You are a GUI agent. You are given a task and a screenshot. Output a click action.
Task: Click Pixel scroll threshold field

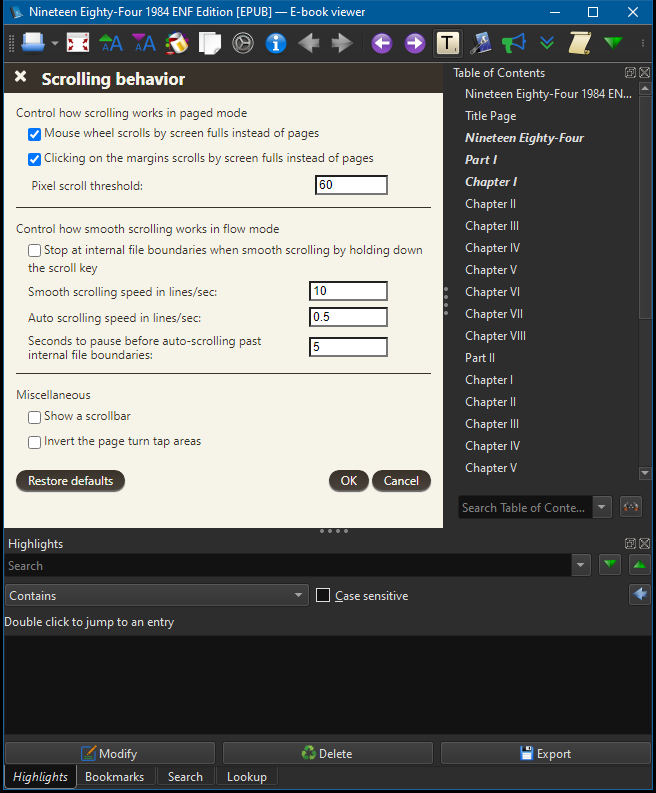point(351,185)
